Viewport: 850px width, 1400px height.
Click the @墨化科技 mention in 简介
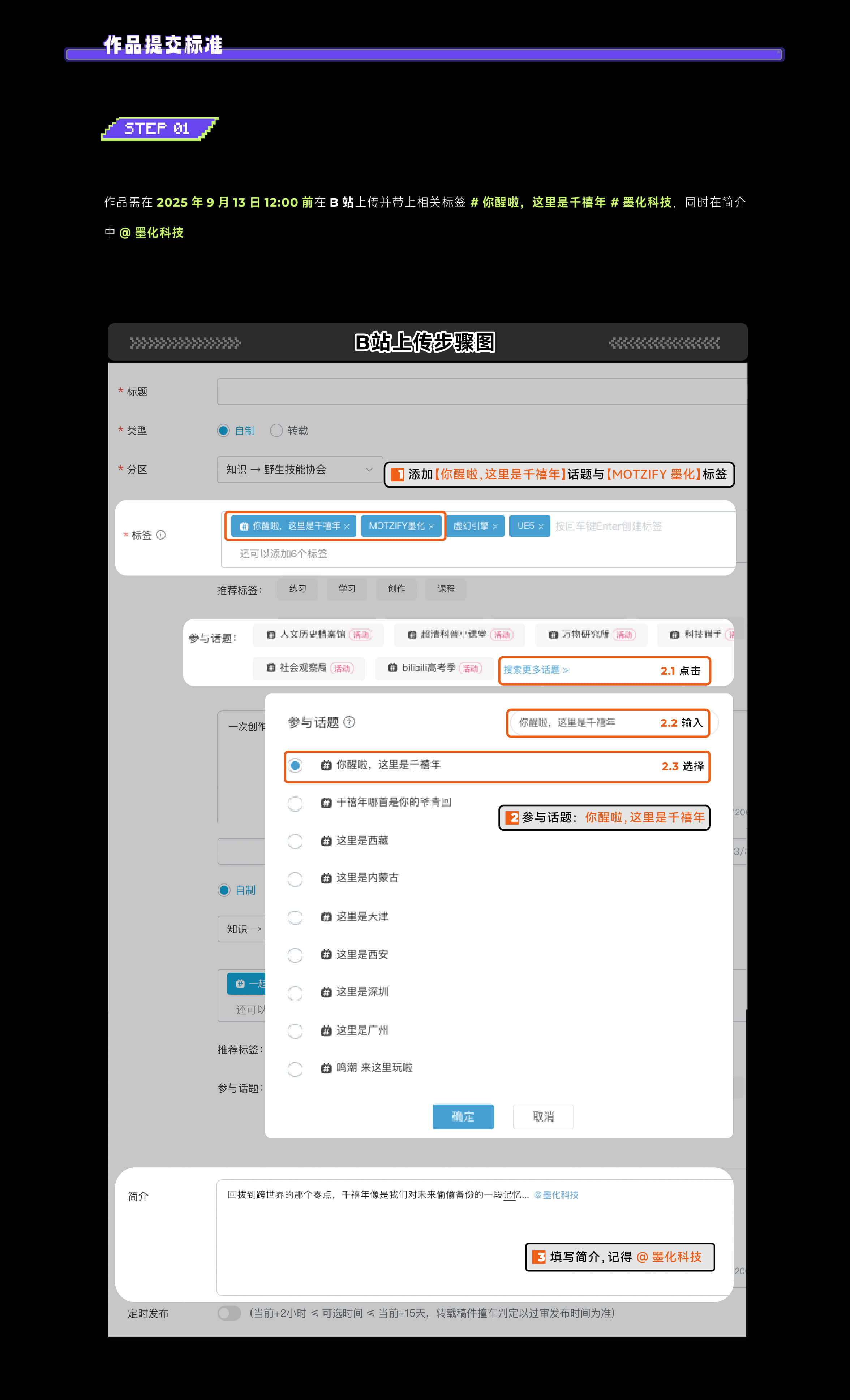556,1195
